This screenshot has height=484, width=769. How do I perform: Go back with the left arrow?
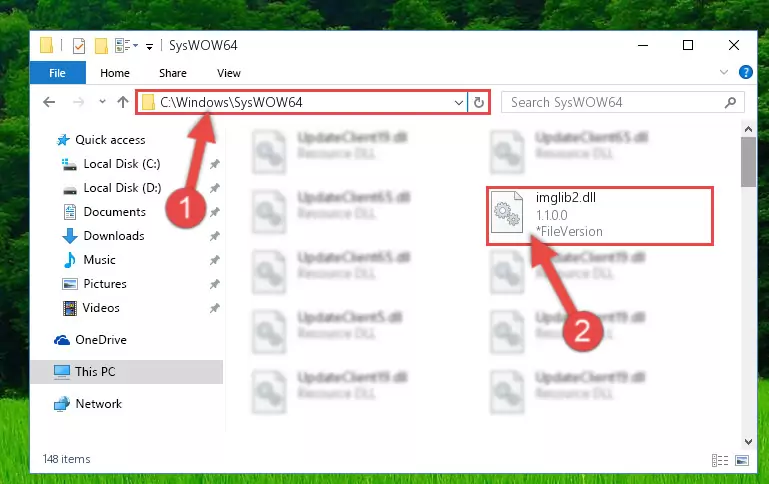tap(49, 102)
